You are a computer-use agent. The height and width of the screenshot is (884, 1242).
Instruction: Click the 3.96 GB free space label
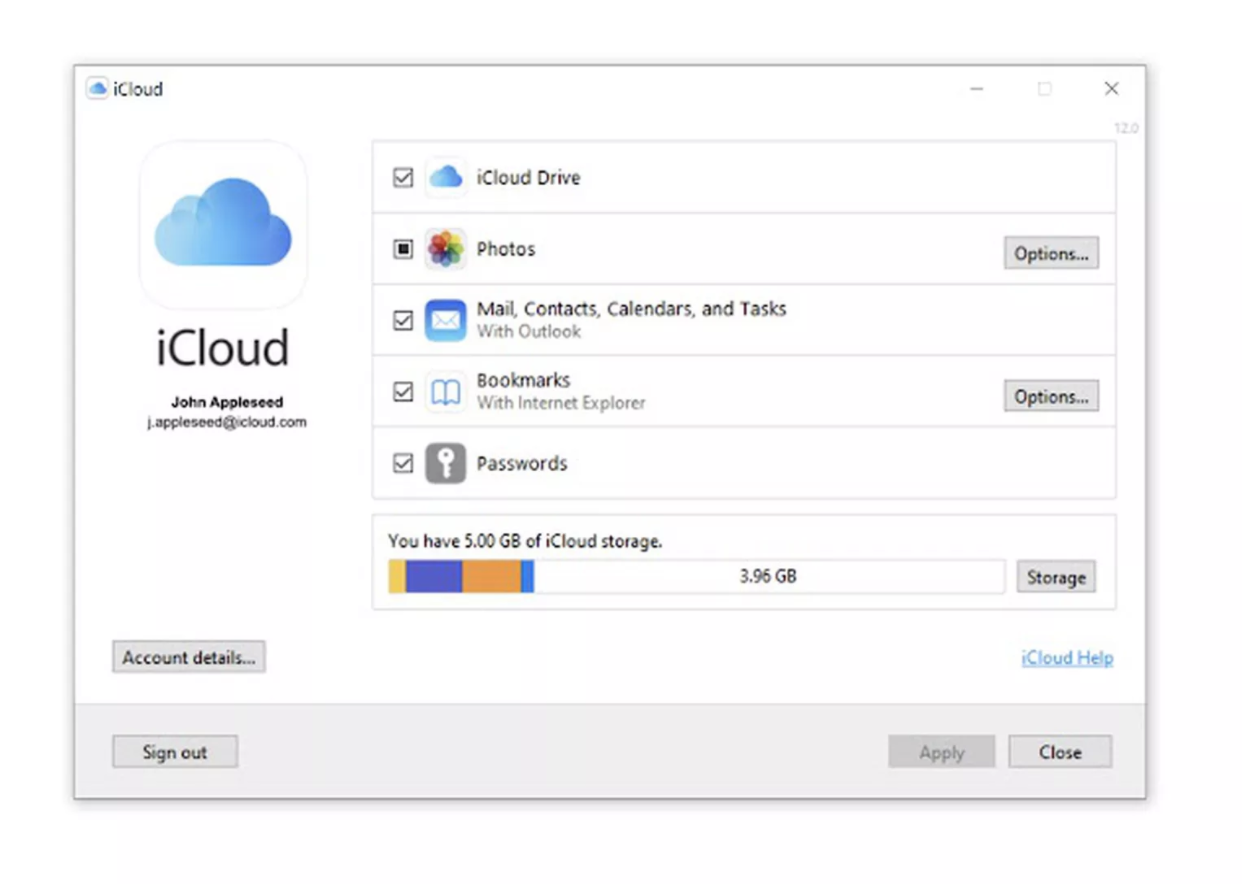tap(768, 577)
